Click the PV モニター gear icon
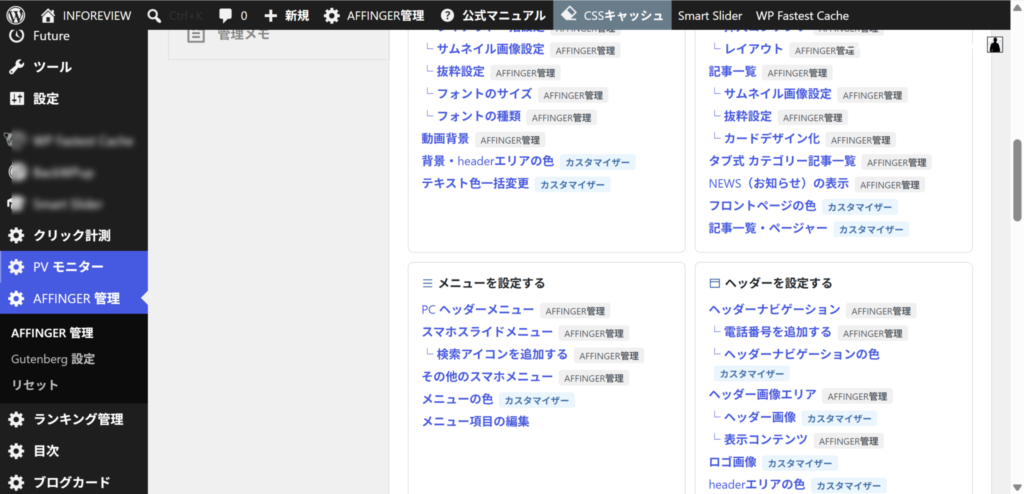Image resolution: width=1024 pixels, height=494 pixels. click(x=17, y=267)
